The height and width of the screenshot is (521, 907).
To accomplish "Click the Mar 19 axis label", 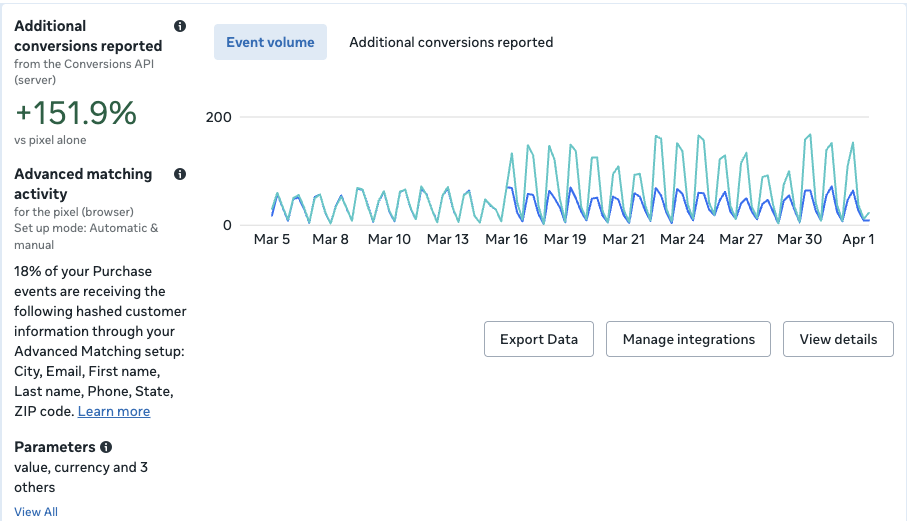I will [565, 239].
